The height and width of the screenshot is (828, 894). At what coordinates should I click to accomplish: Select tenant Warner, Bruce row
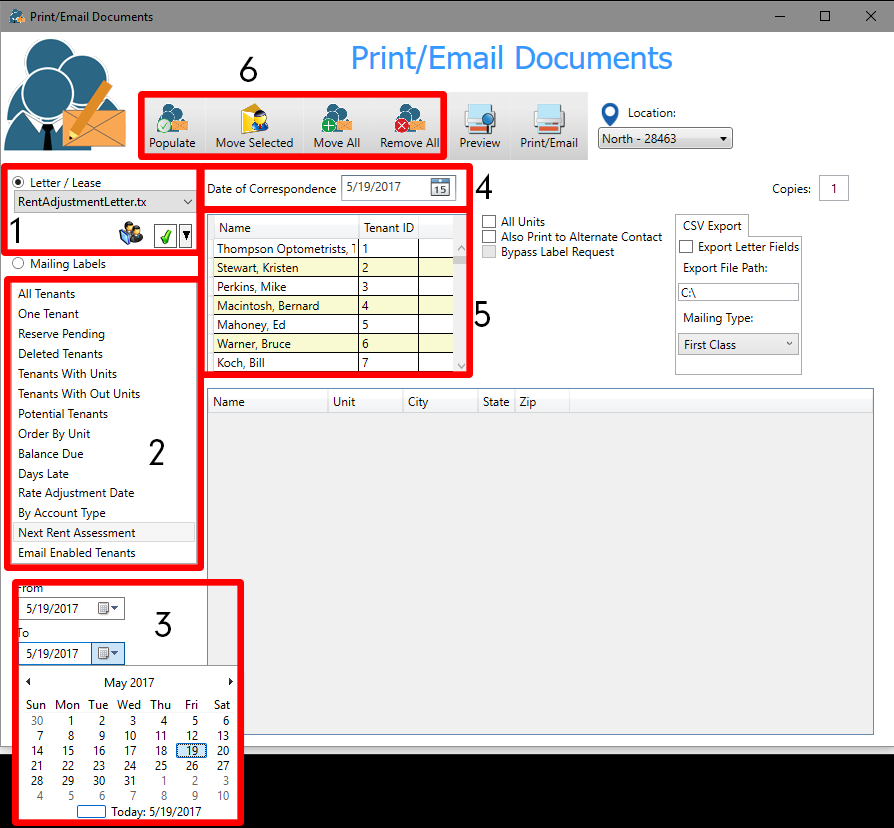[334, 343]
